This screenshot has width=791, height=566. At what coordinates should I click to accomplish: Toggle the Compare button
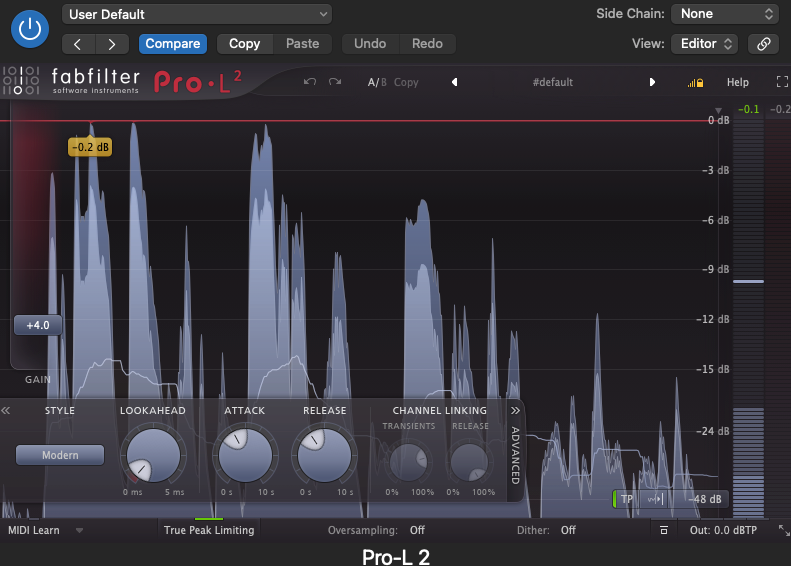pos(173,44)
